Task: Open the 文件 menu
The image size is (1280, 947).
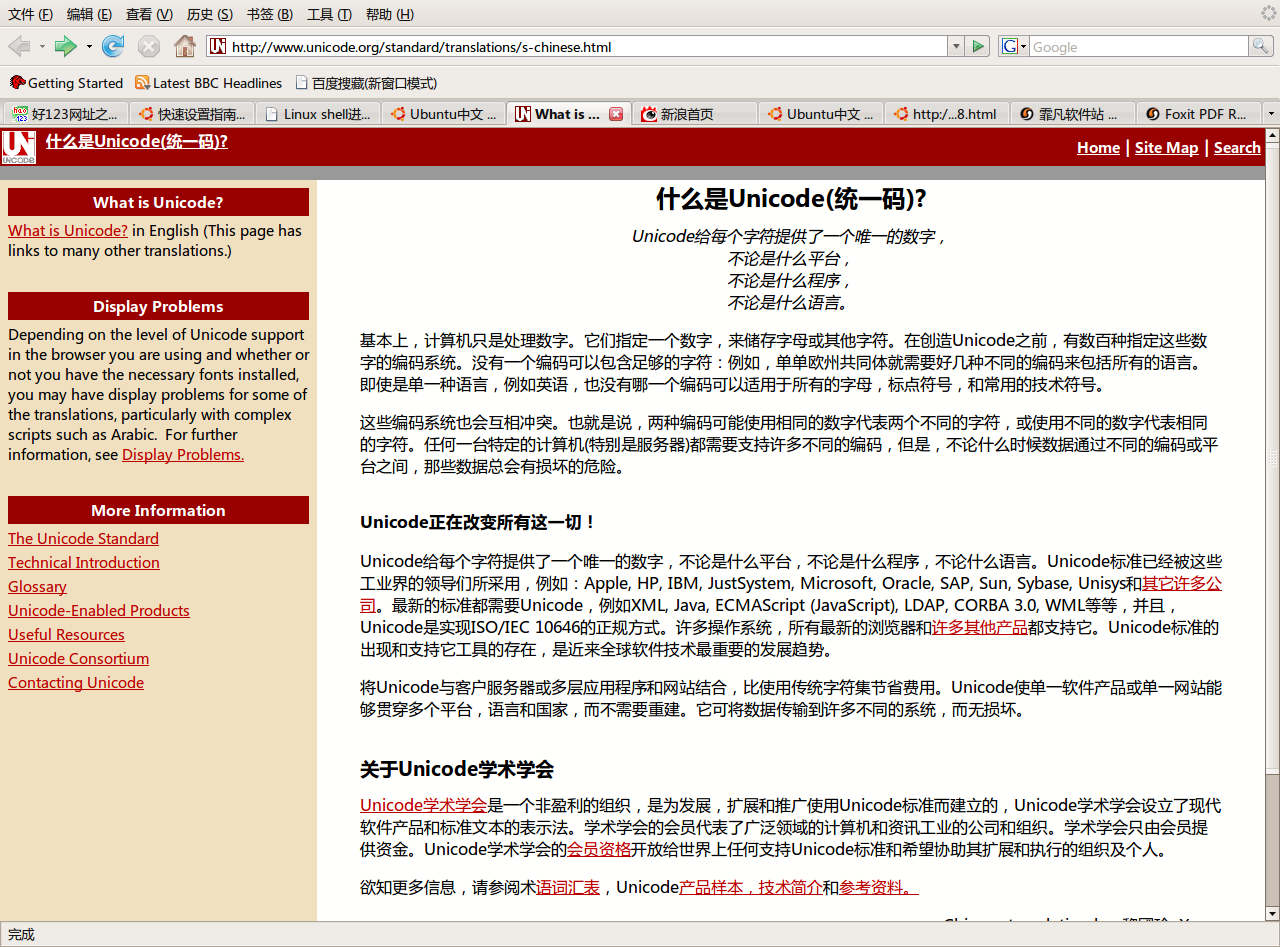Action: point(30,14)
